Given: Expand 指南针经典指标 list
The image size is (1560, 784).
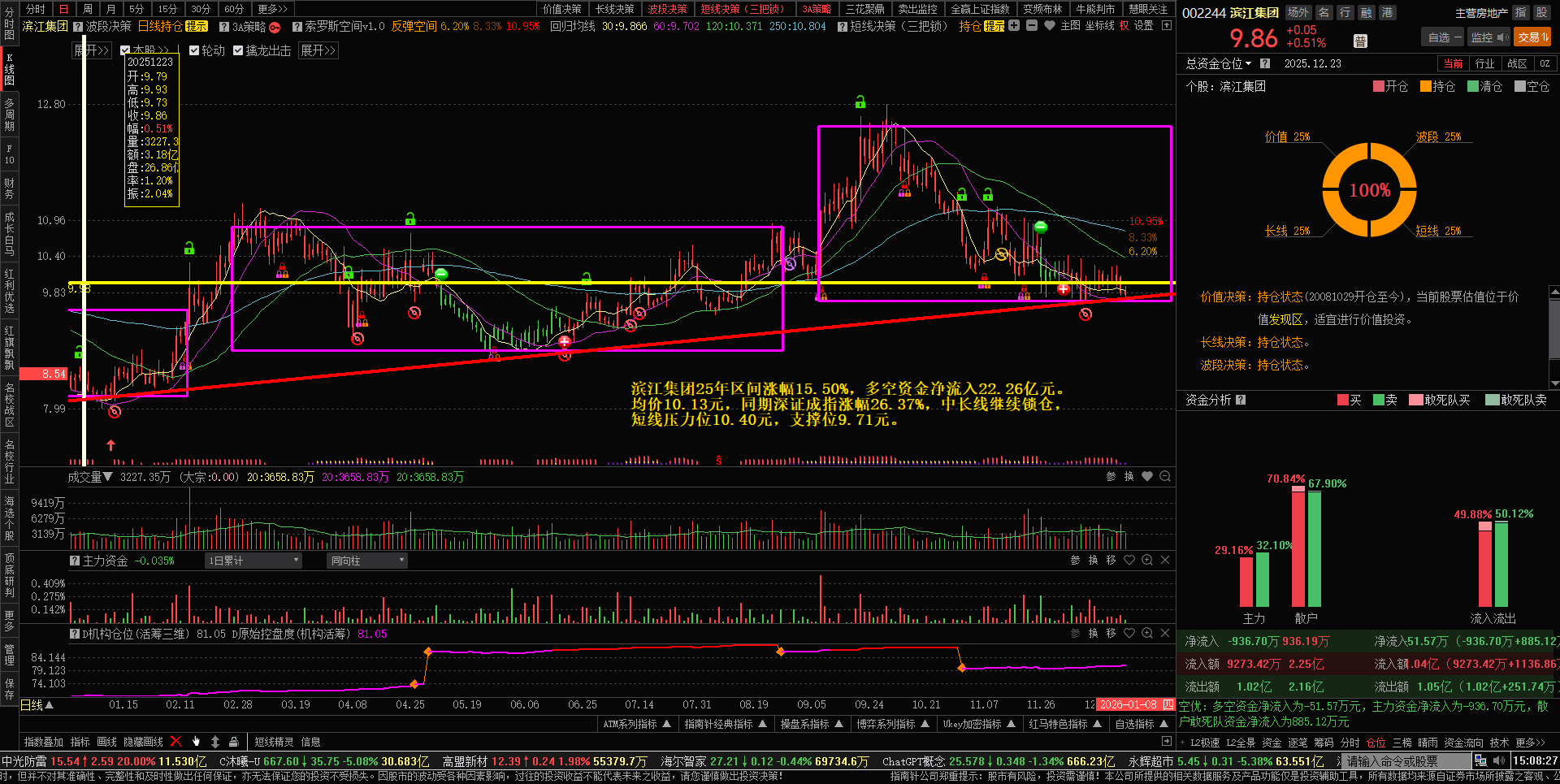Looking at the screenshot, I should [726, 724].
